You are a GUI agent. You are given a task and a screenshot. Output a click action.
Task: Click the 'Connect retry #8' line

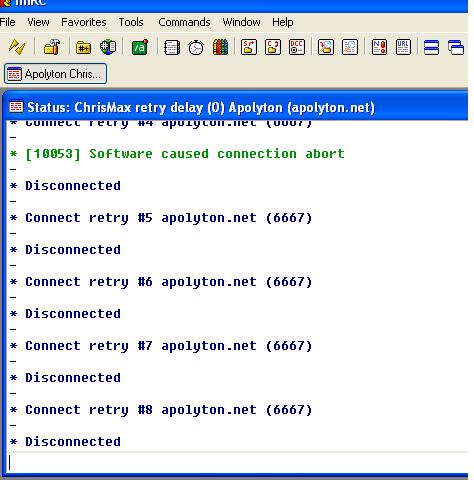[161, 410]
